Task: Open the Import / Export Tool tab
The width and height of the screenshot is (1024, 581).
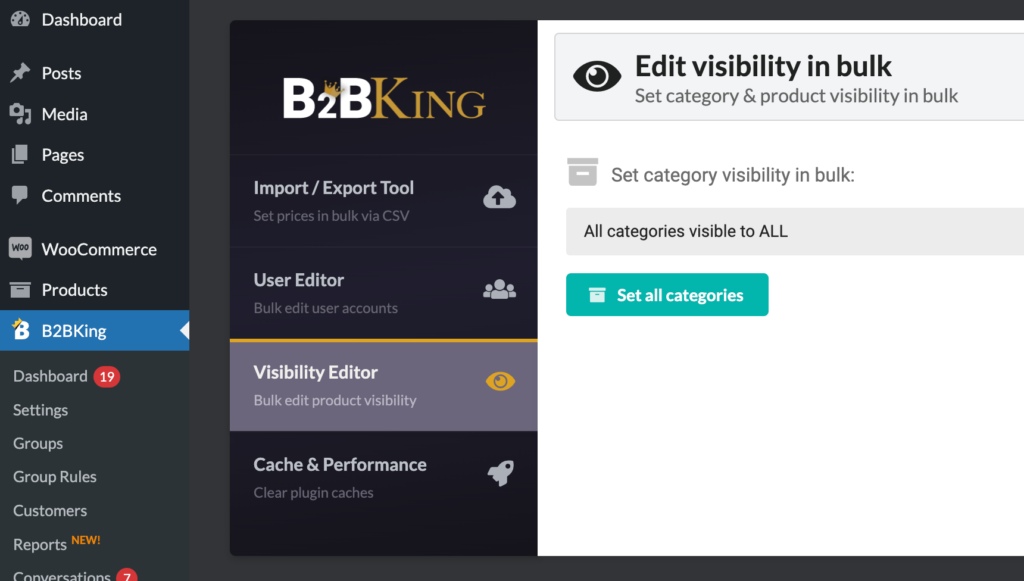Action: point(383,201)
